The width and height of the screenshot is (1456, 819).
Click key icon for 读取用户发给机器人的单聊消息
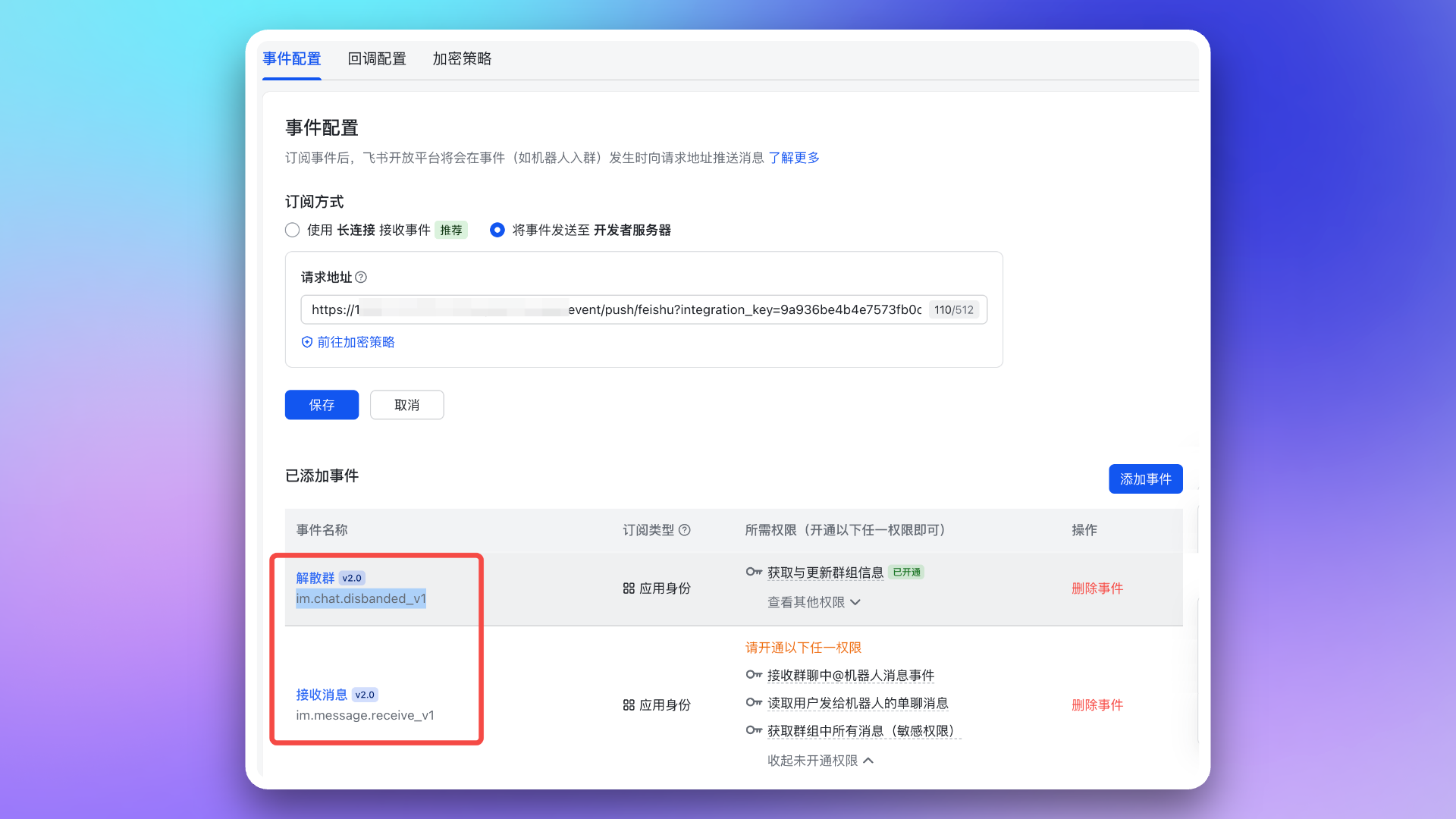[x=753, y=703]
